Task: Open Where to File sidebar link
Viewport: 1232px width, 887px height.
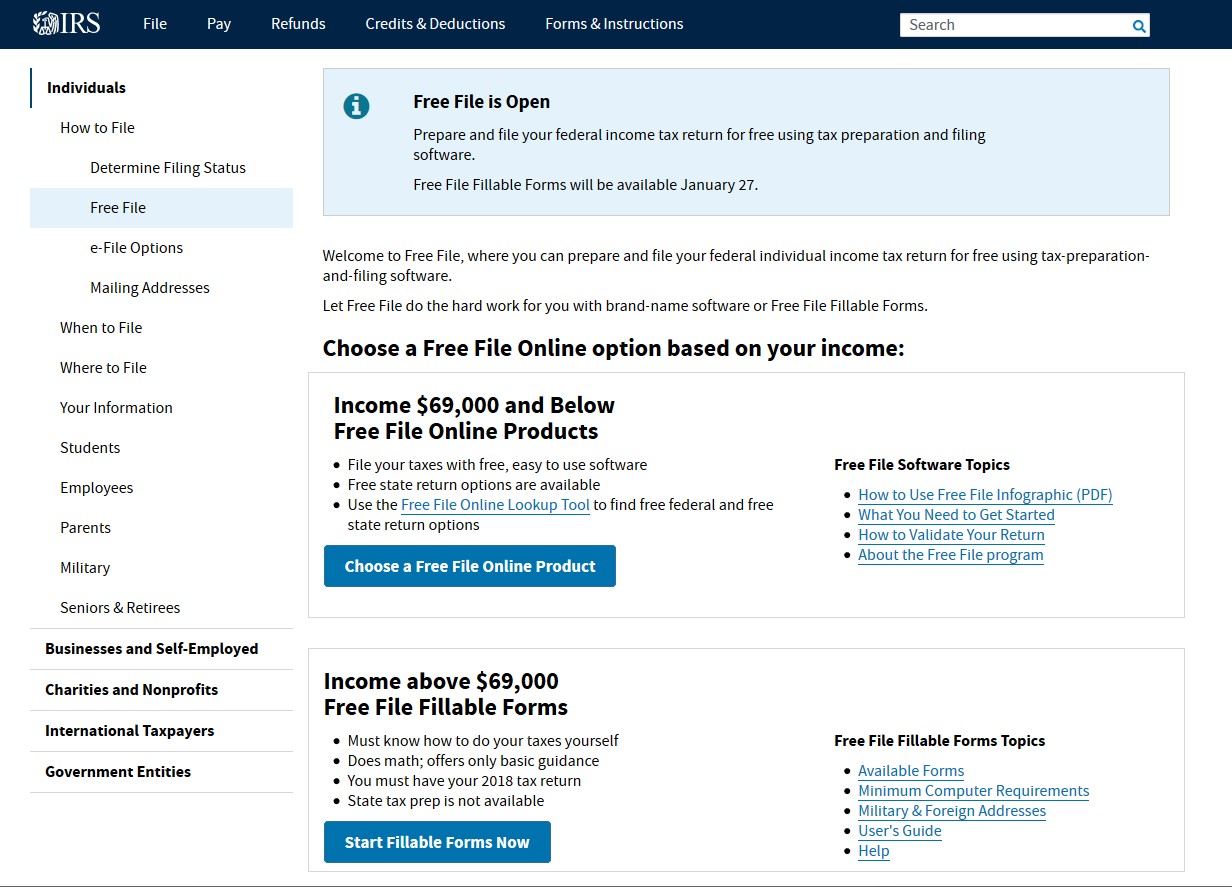Action: 103,368
